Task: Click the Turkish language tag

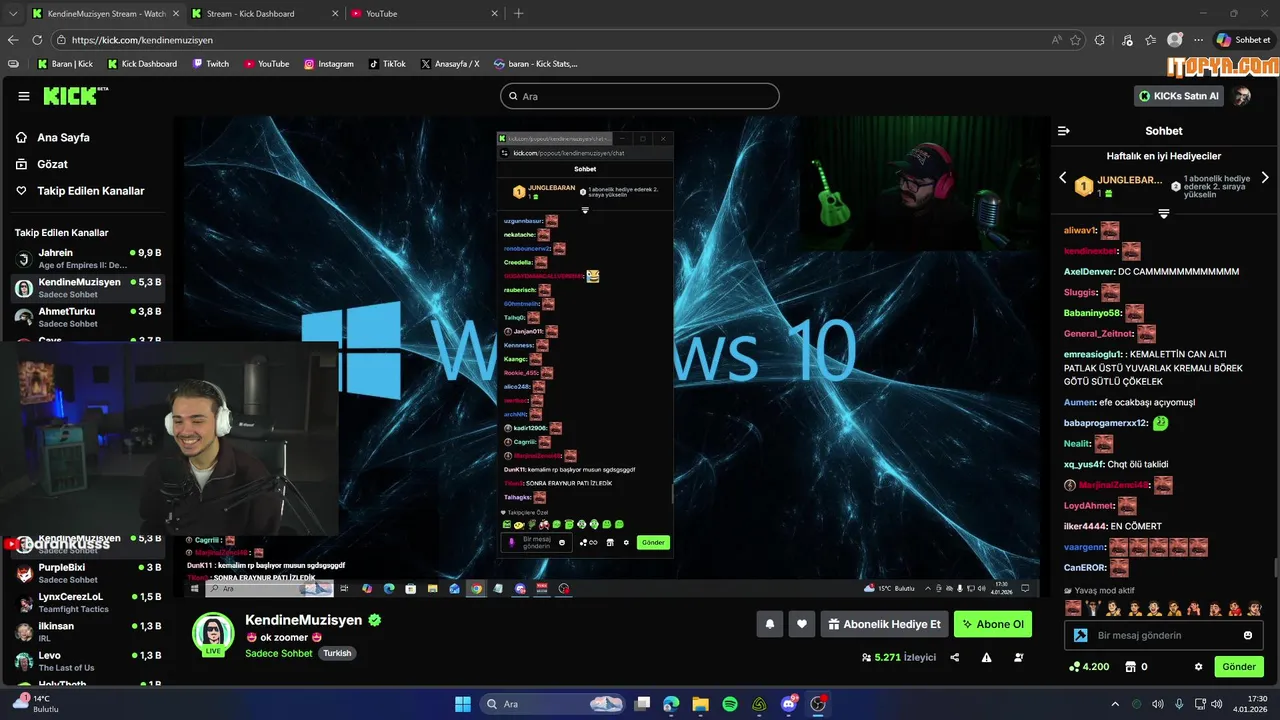Action: [x=337, y=653]
